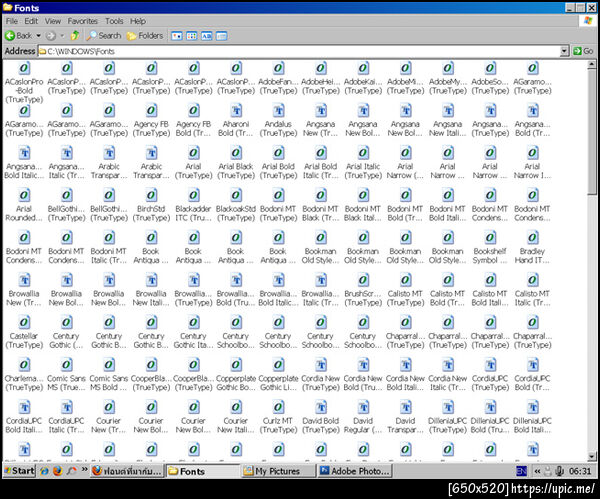Click the 06:31 taskbar clock
The image size is (600, 499).
click(x=580, y=471)
